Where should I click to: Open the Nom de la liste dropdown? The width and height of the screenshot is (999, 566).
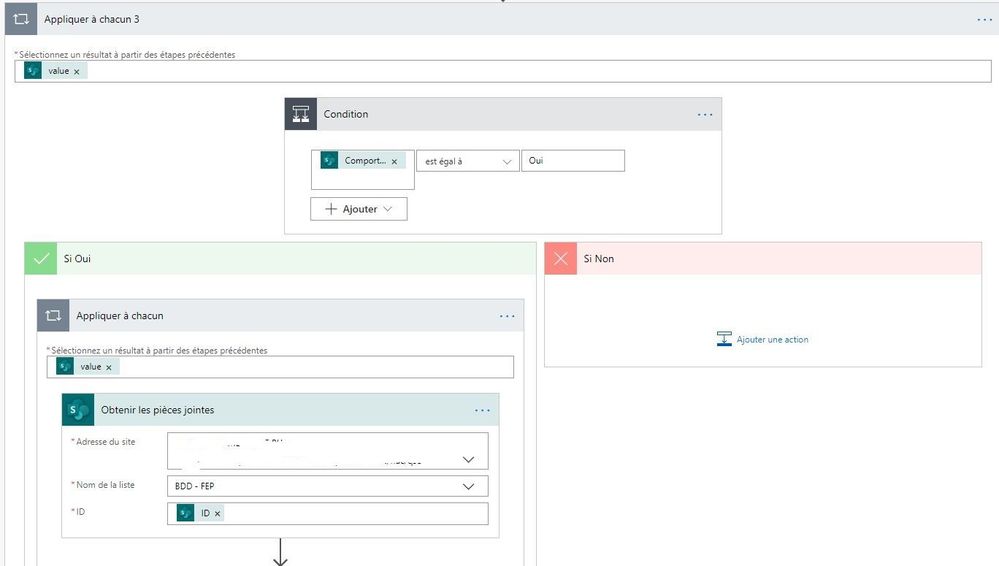click(468, 486)
